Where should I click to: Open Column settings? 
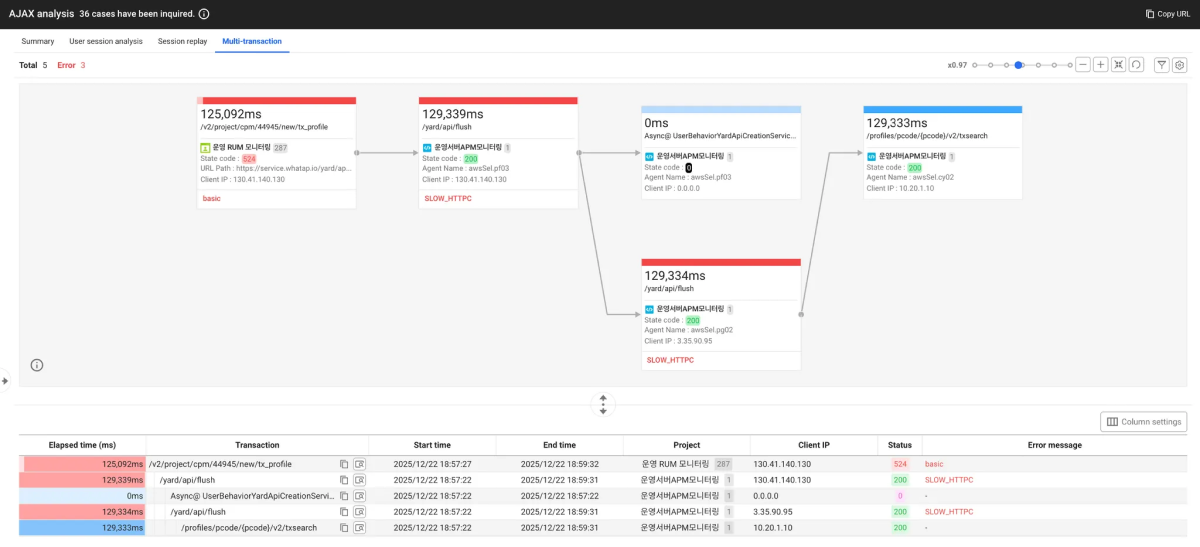coord(1144,422)
